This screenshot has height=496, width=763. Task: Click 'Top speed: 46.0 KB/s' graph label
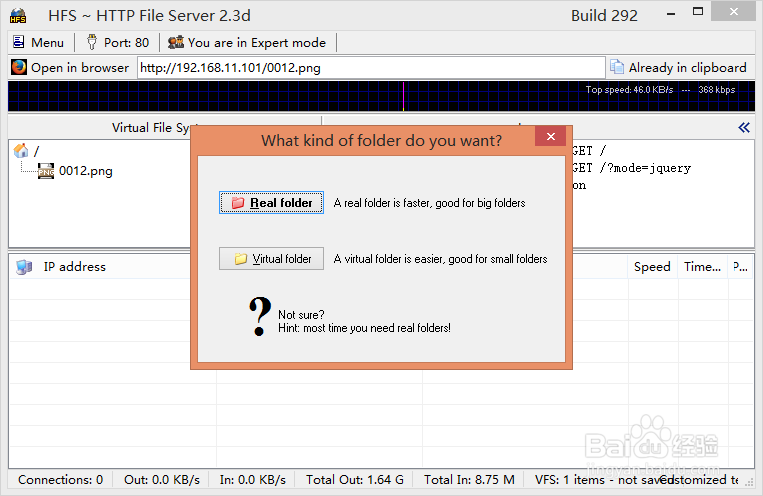629,90
